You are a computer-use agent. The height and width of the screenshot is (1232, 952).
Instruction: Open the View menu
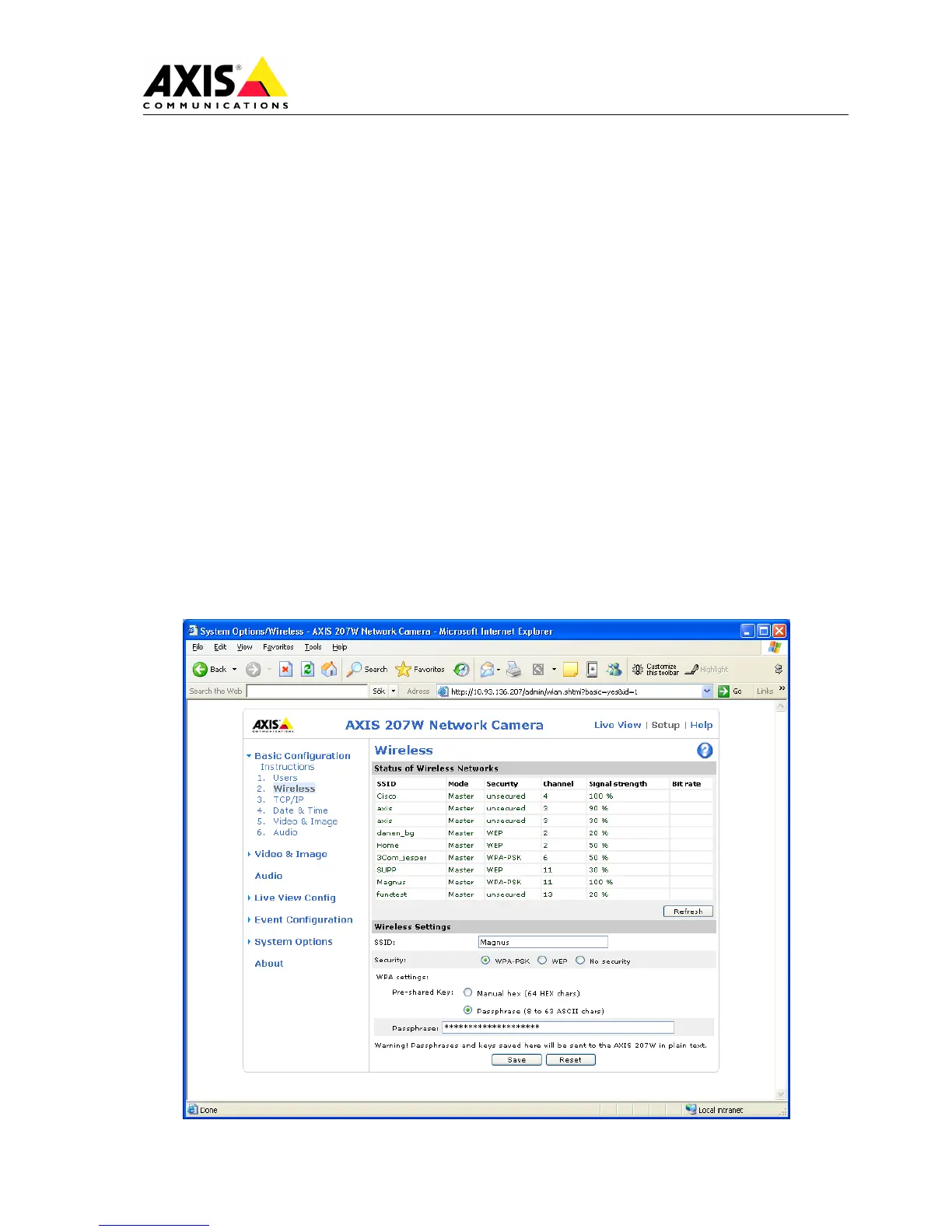coord(244,647)
